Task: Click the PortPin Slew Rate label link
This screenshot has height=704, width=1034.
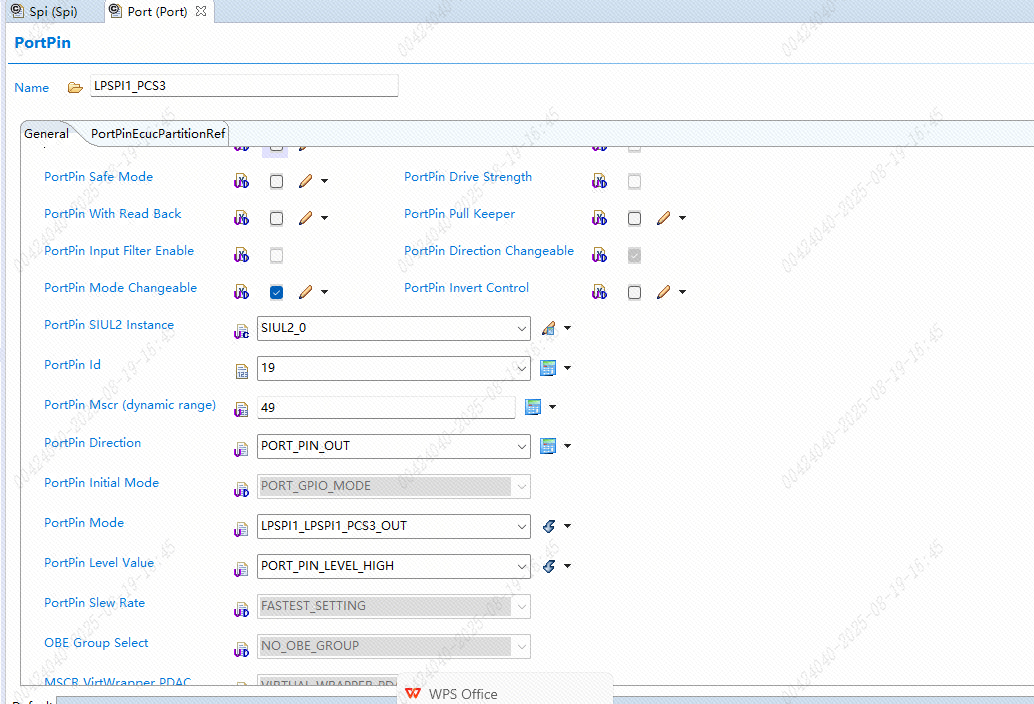Action: point(94,602)
